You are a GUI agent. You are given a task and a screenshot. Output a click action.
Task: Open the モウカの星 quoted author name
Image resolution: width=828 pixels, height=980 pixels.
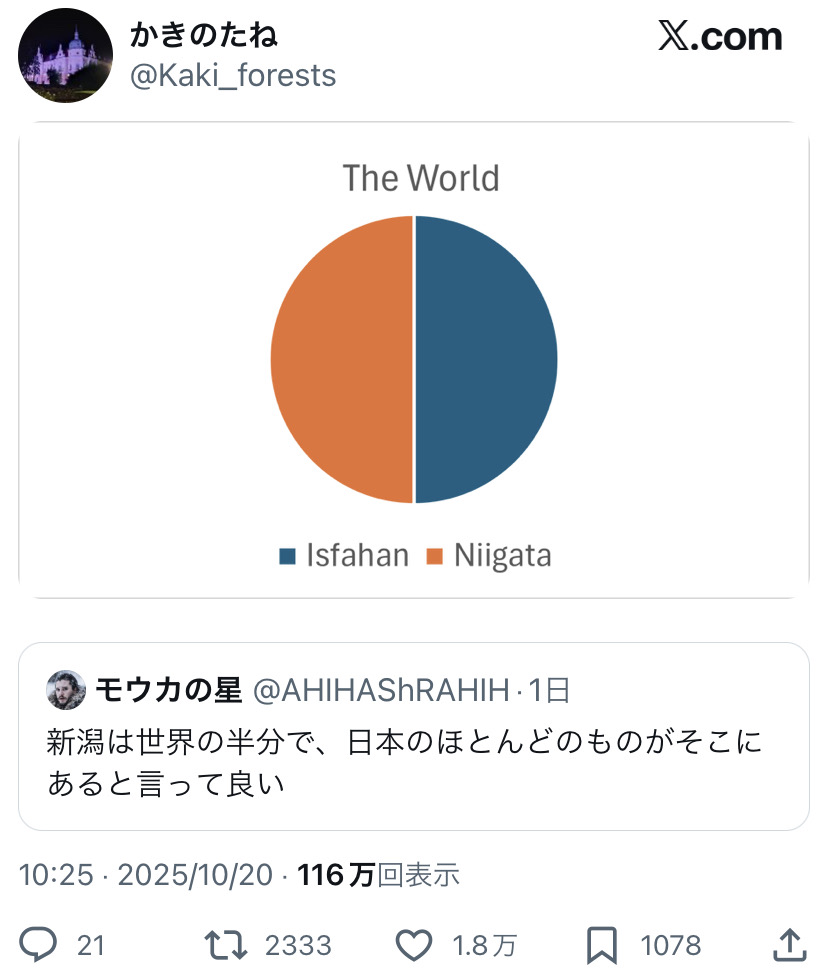click(x=169, y=690)
